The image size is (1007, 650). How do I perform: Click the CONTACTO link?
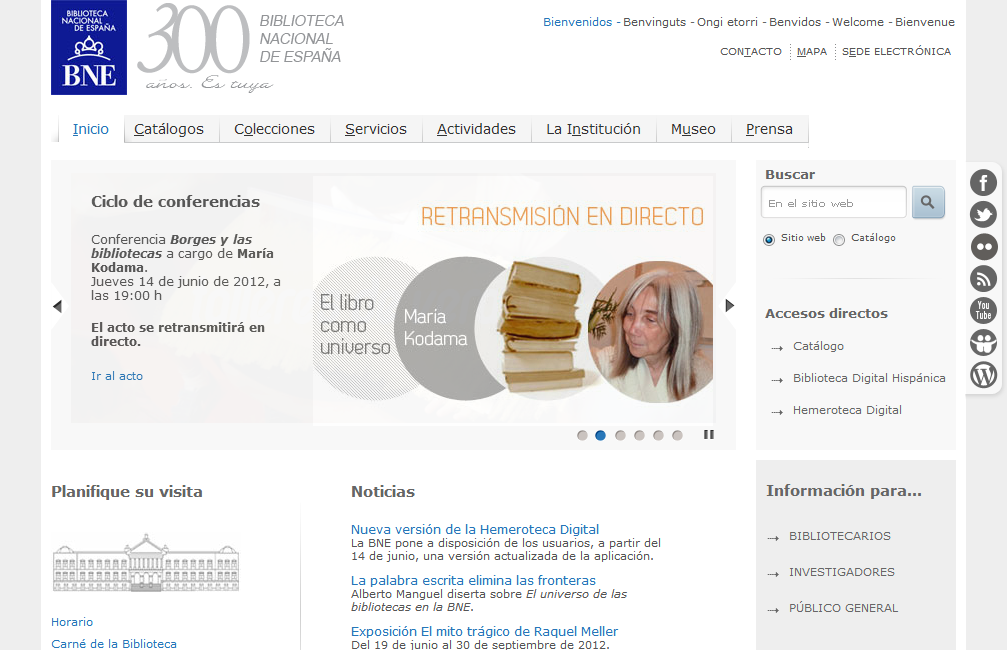click(751, 51)
